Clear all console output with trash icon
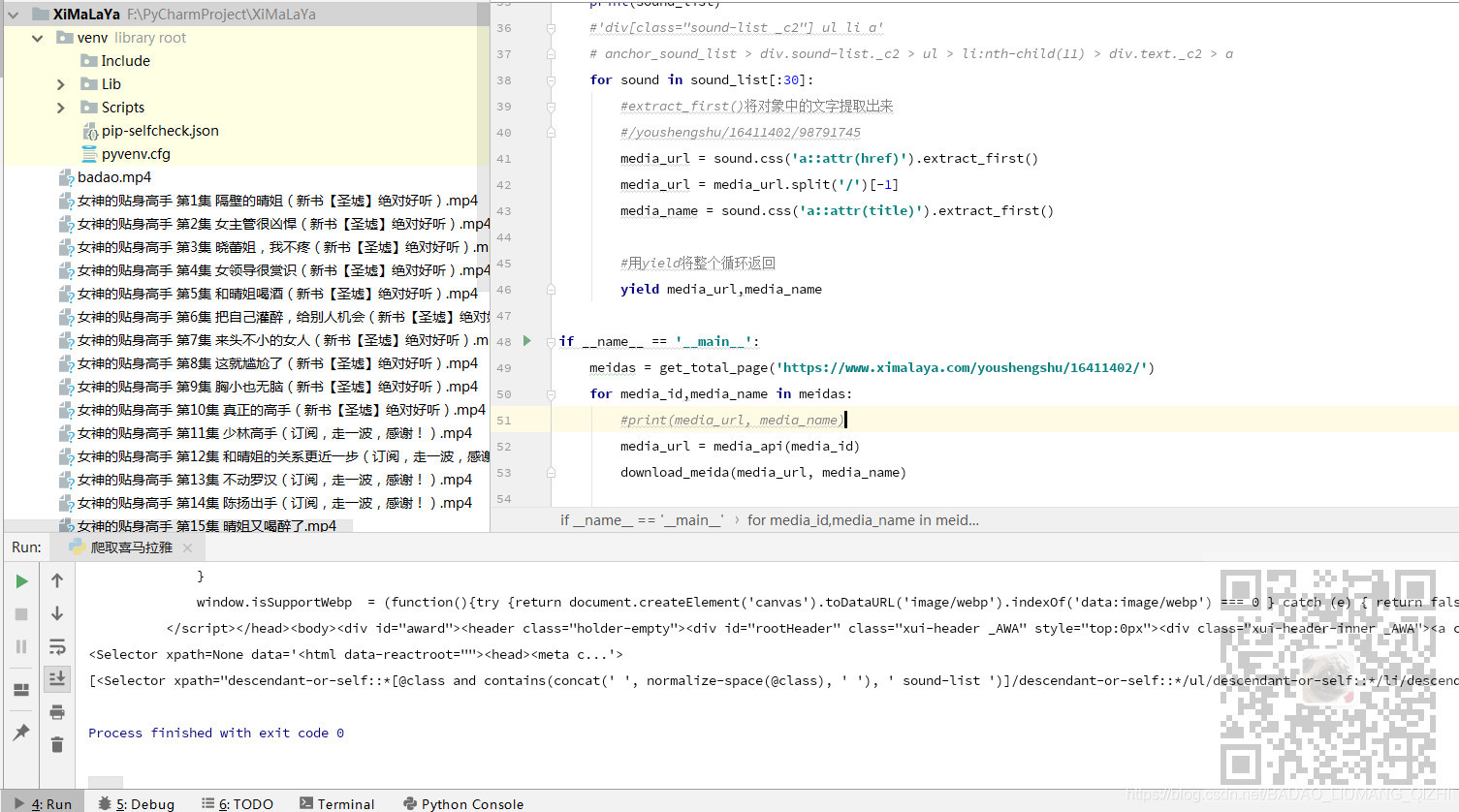 (57, 744)
